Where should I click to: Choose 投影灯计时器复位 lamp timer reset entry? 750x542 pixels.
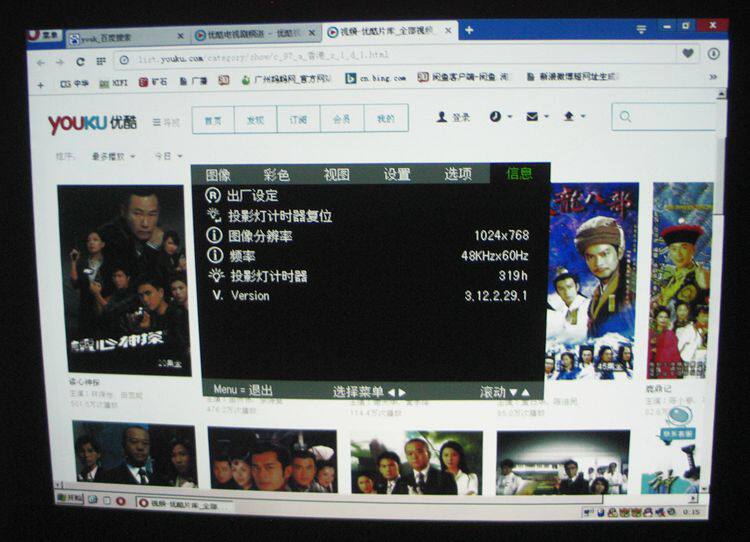point(270,216)
